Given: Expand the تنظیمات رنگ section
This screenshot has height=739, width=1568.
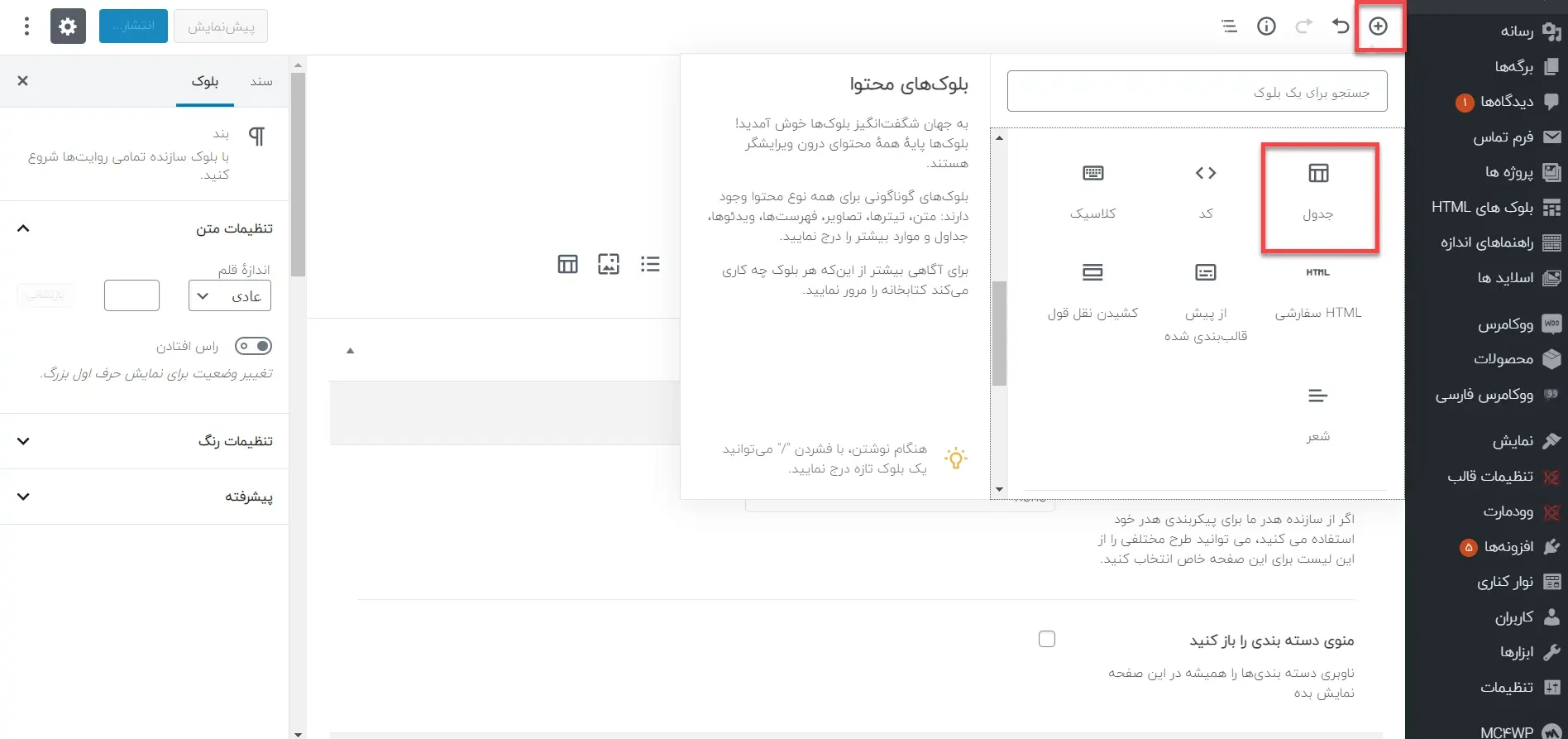Looking at the screenshot, I should pyautogui.click(x=145, y=441).
